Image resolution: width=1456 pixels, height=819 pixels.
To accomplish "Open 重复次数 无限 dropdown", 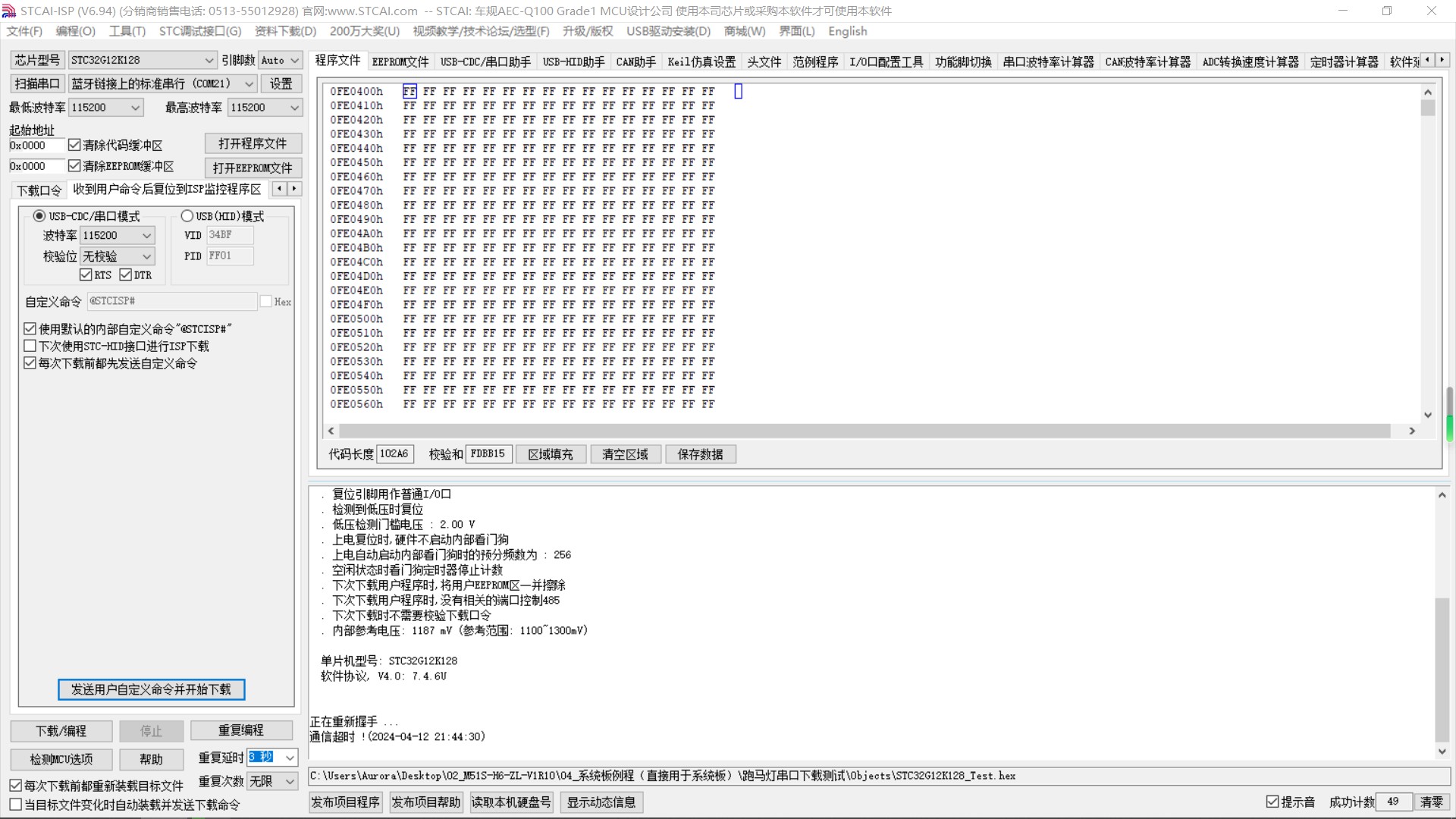I will point(272,781).
